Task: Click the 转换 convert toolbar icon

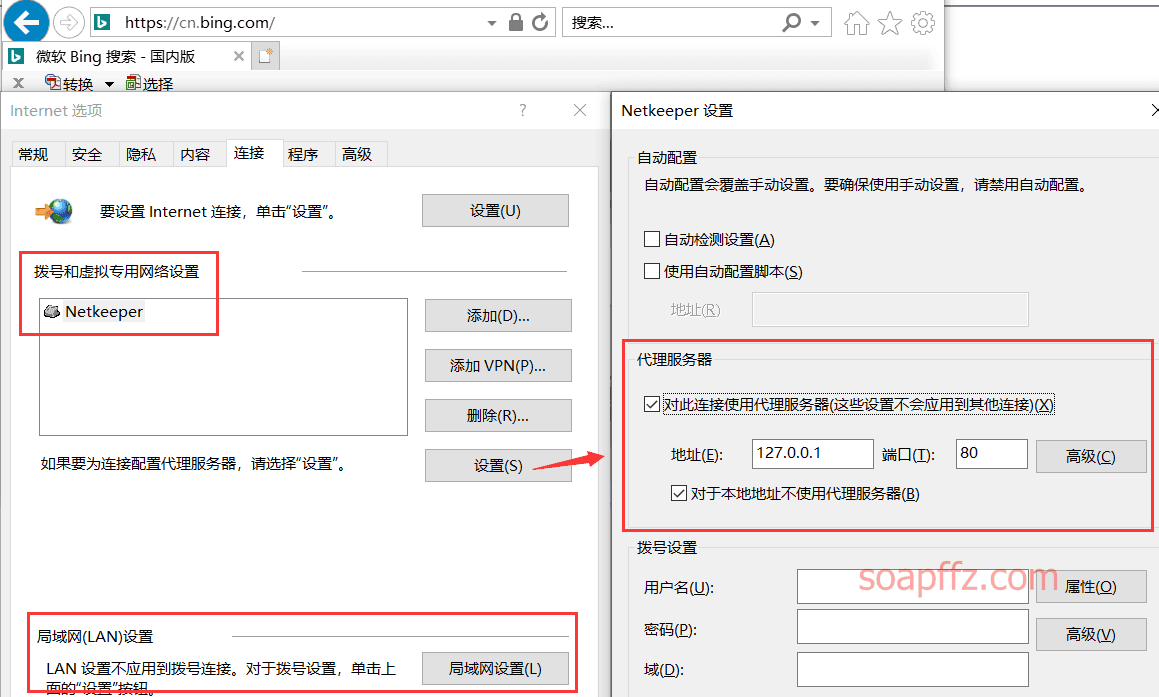Action: coord(52,83)
